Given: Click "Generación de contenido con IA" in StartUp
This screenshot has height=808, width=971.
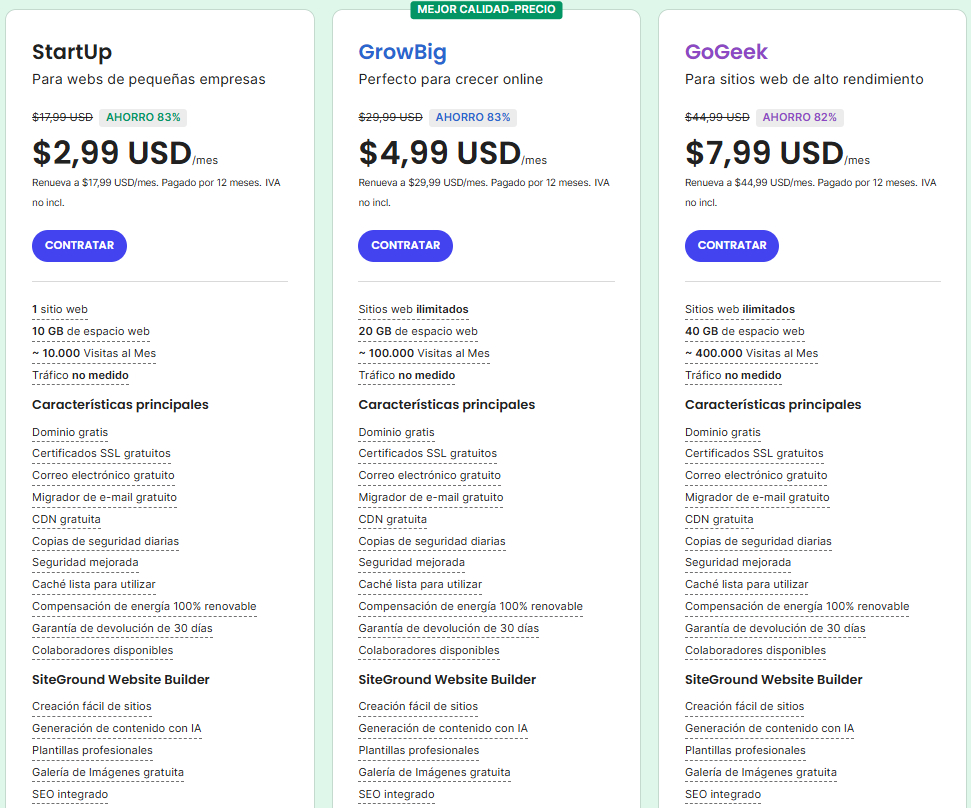Looking at the screenshot, I should 116,728.
